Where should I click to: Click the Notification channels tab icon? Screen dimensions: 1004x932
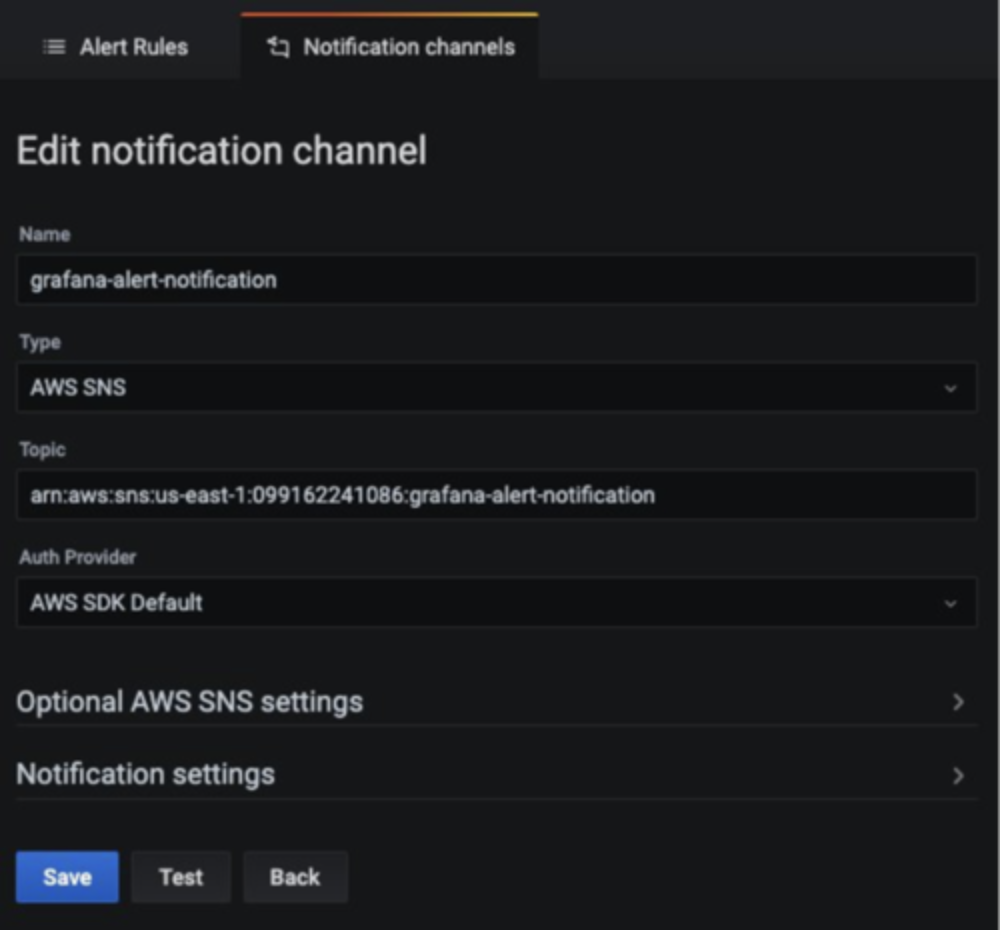tap(279, 47)
